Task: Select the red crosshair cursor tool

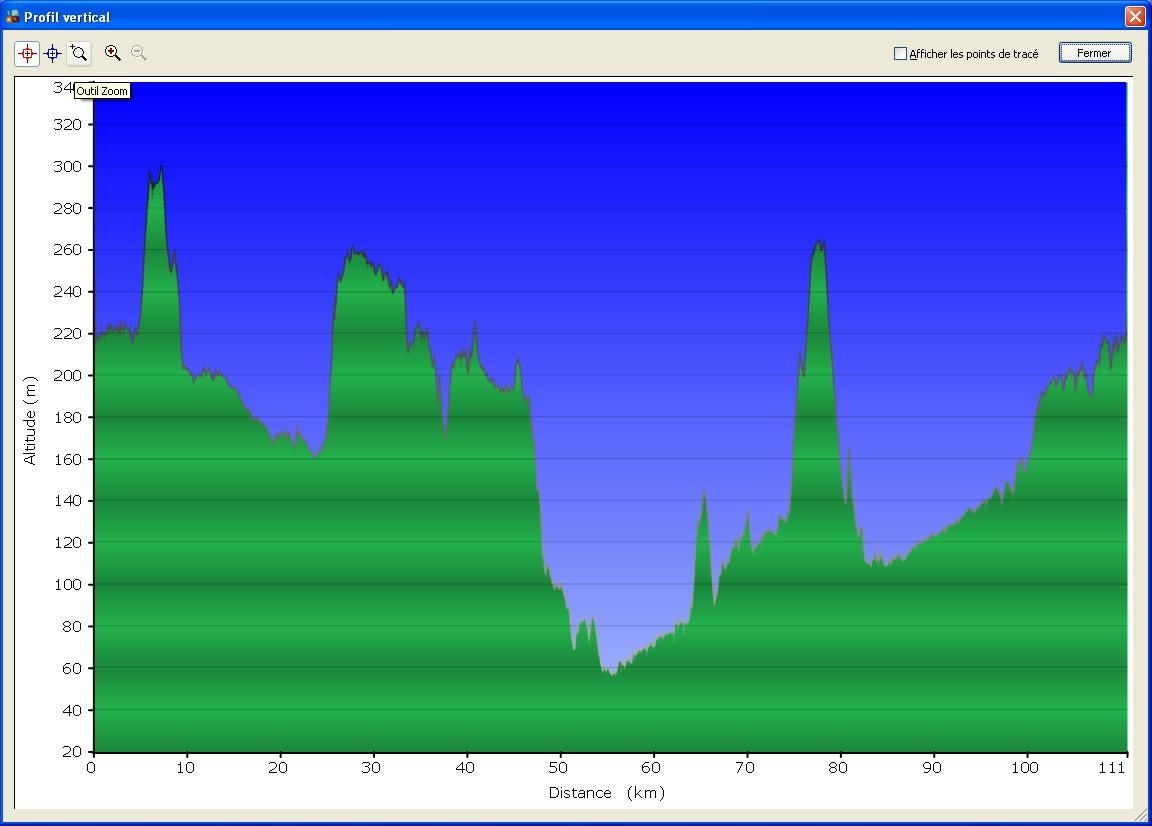Action: [x=27, y=53]
